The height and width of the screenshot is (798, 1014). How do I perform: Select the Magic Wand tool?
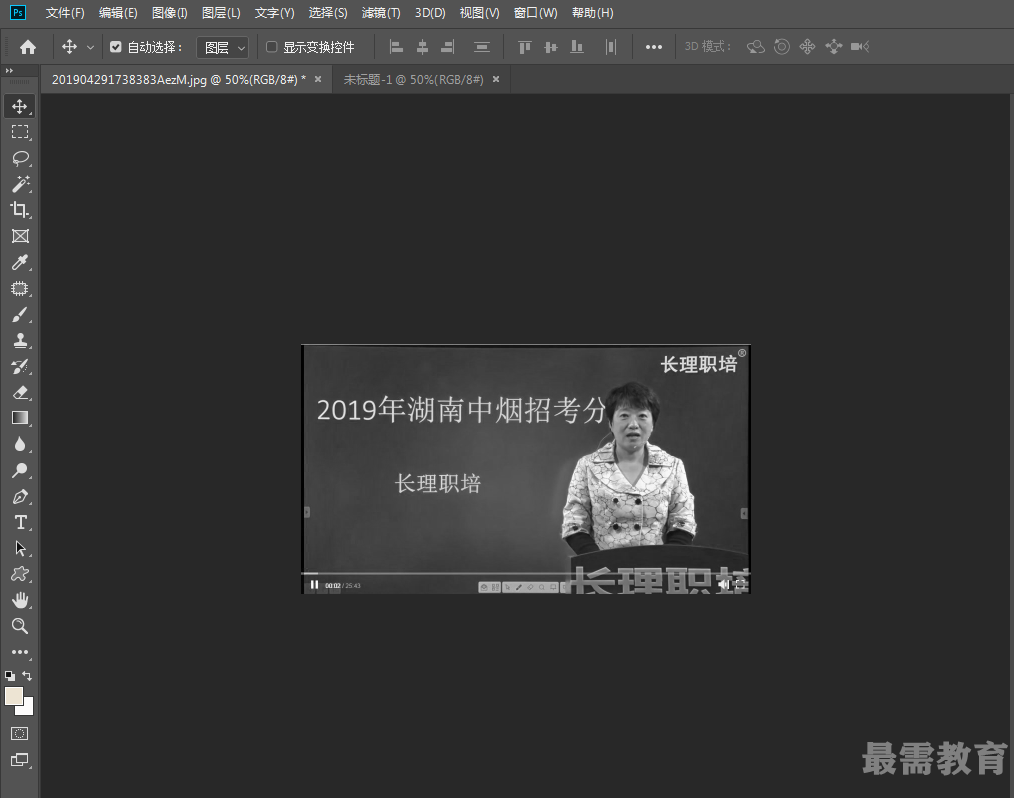click(20, 184)
